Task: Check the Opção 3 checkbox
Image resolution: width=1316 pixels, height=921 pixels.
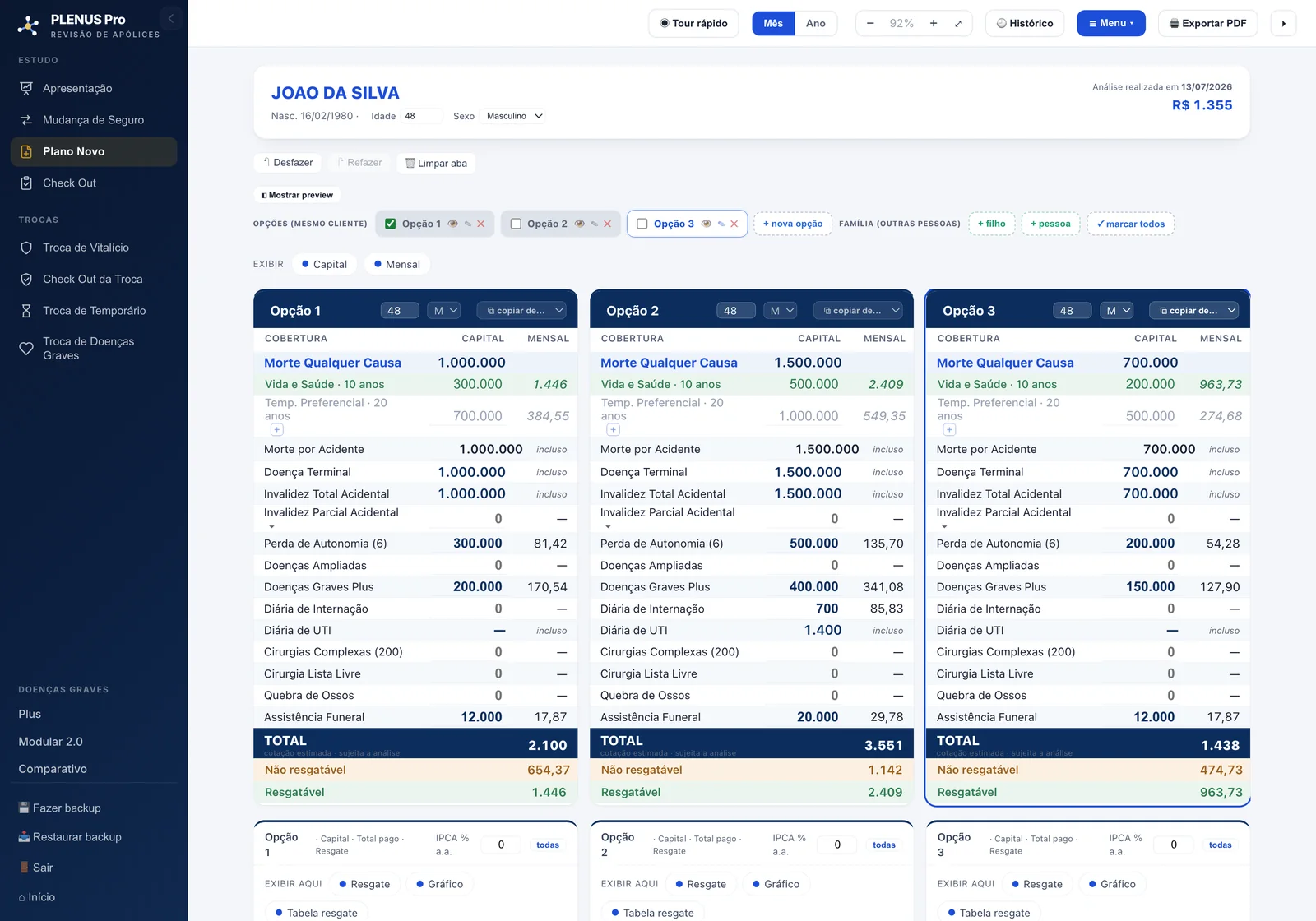Action: 642,224
